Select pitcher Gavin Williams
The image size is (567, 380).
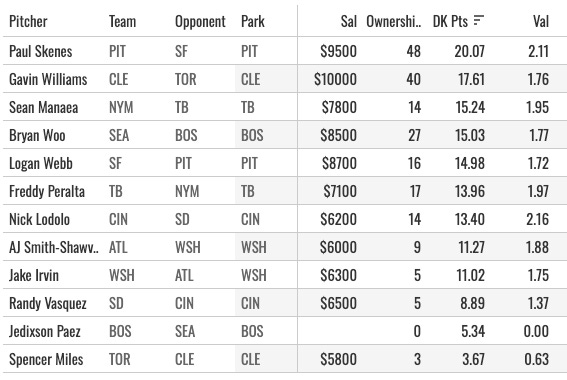(48, 79)
